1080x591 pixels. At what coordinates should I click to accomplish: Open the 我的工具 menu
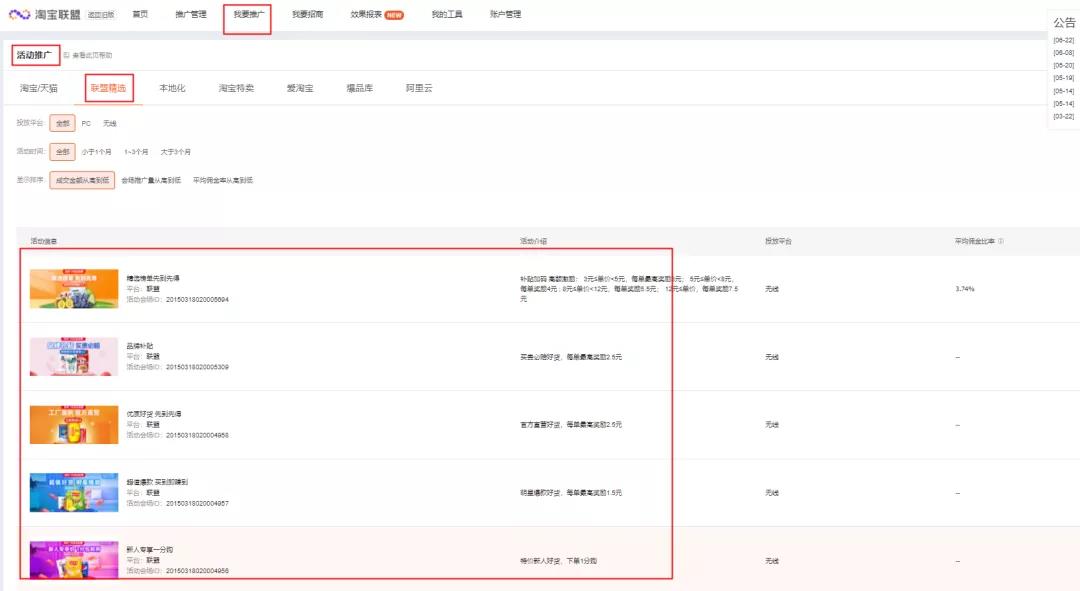click(447, 14)
